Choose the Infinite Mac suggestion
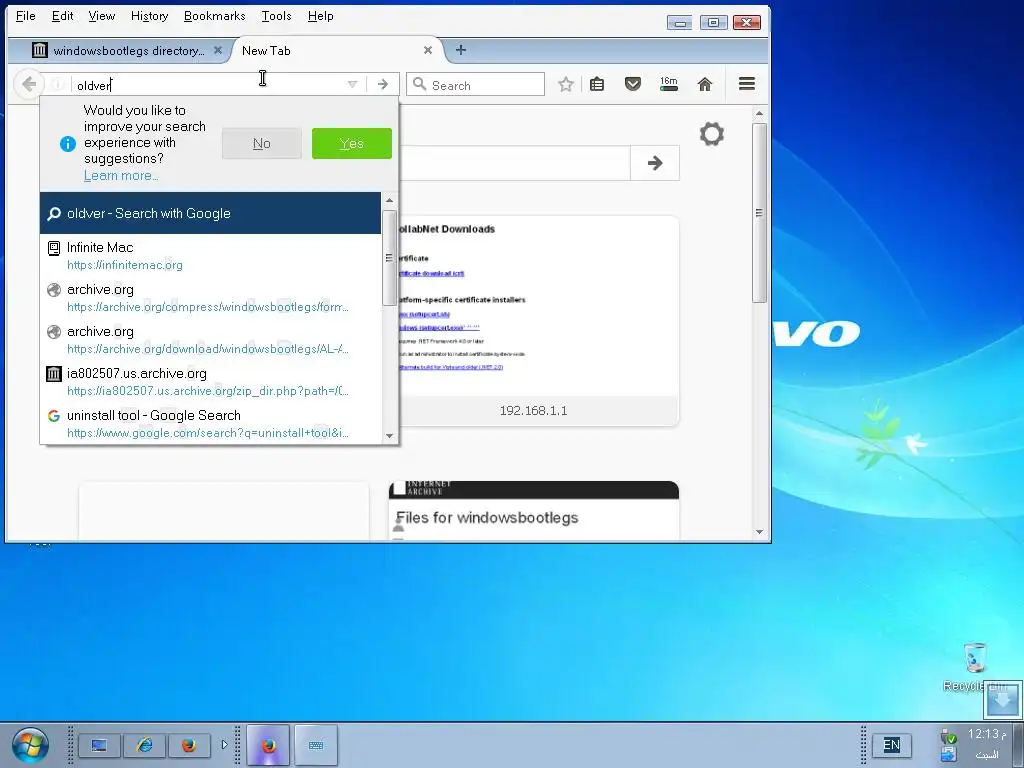This screenshot has width=1024, height=768. [210, 255]
